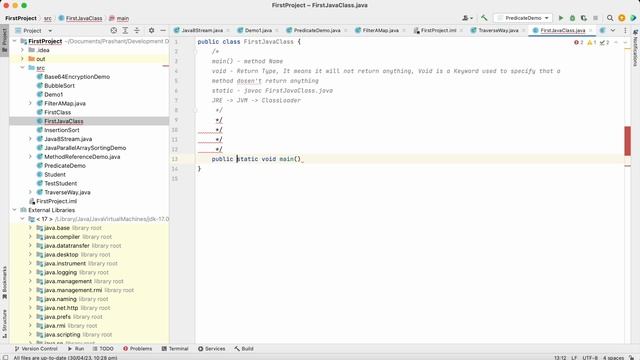Expand java.base library root
Viewport: 640px width, 360px height.
[x=31, y=228]
